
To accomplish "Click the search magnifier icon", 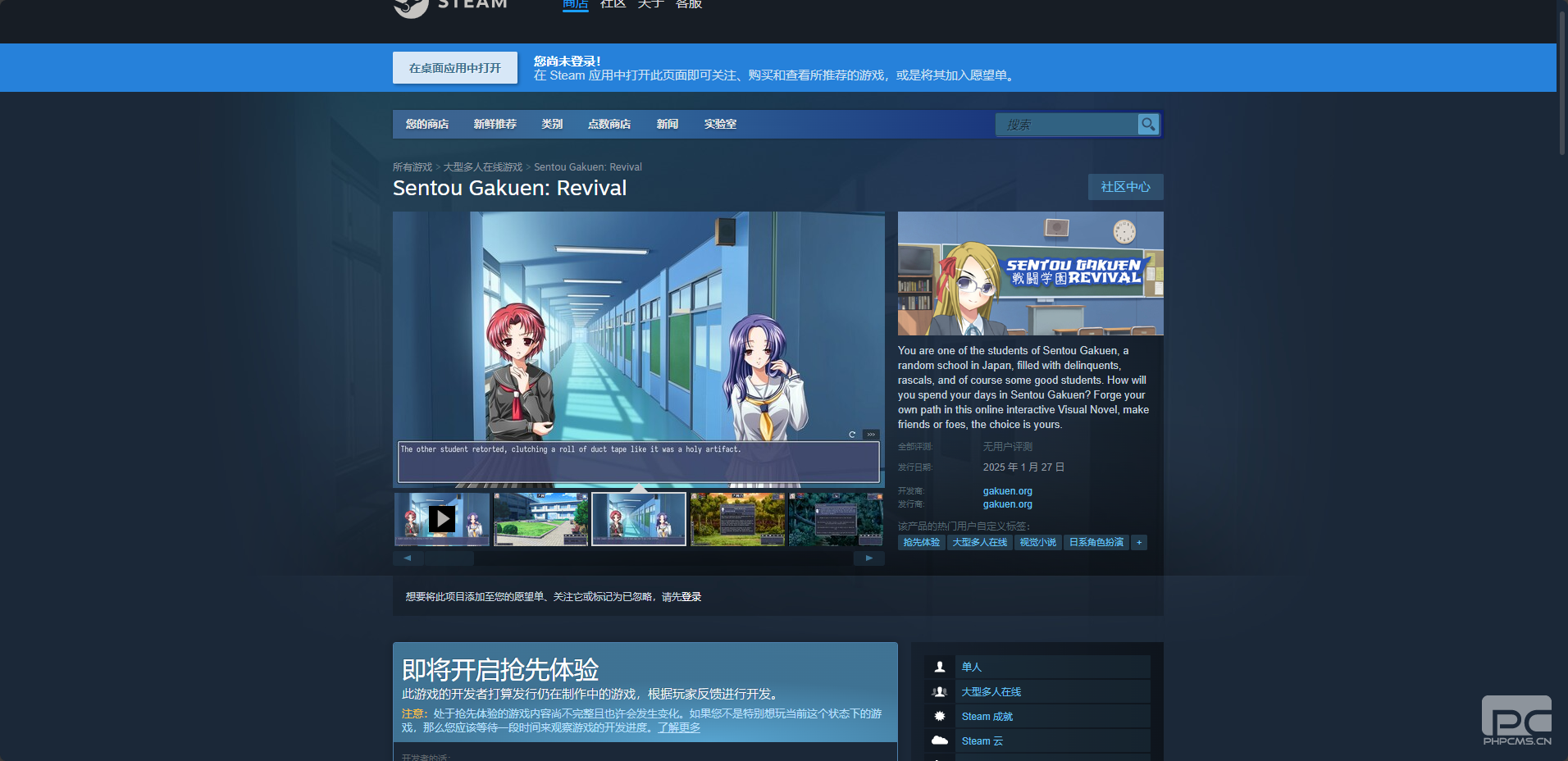I will [1148, 124].
